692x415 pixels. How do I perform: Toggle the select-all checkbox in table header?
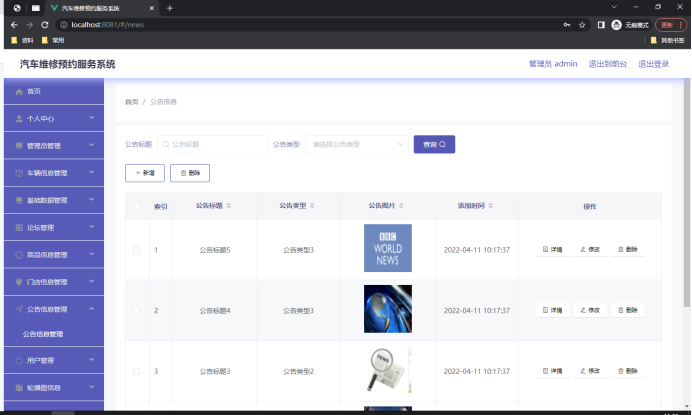137,206
